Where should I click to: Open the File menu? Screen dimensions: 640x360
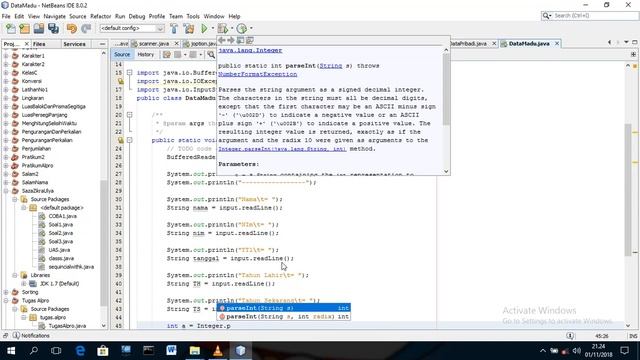pos(6,16)
